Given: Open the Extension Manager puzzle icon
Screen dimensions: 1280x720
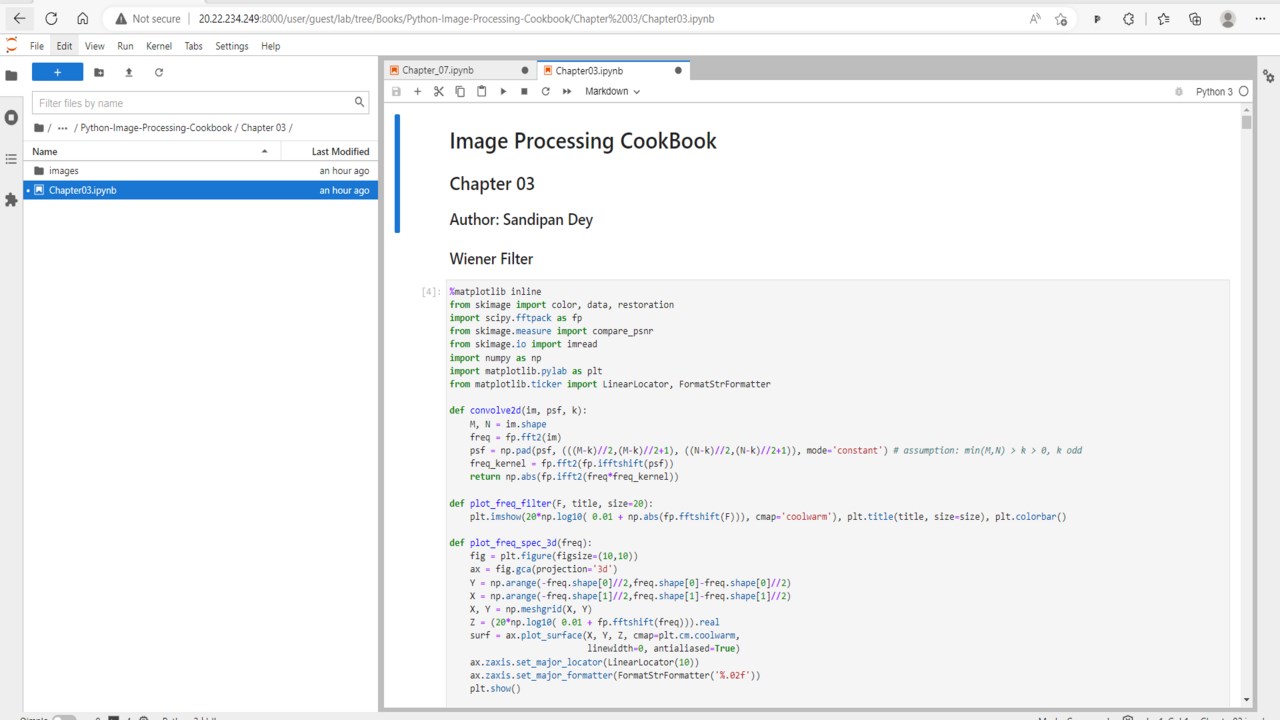Looking at the screenshot, I should click(x=11, y=200).
